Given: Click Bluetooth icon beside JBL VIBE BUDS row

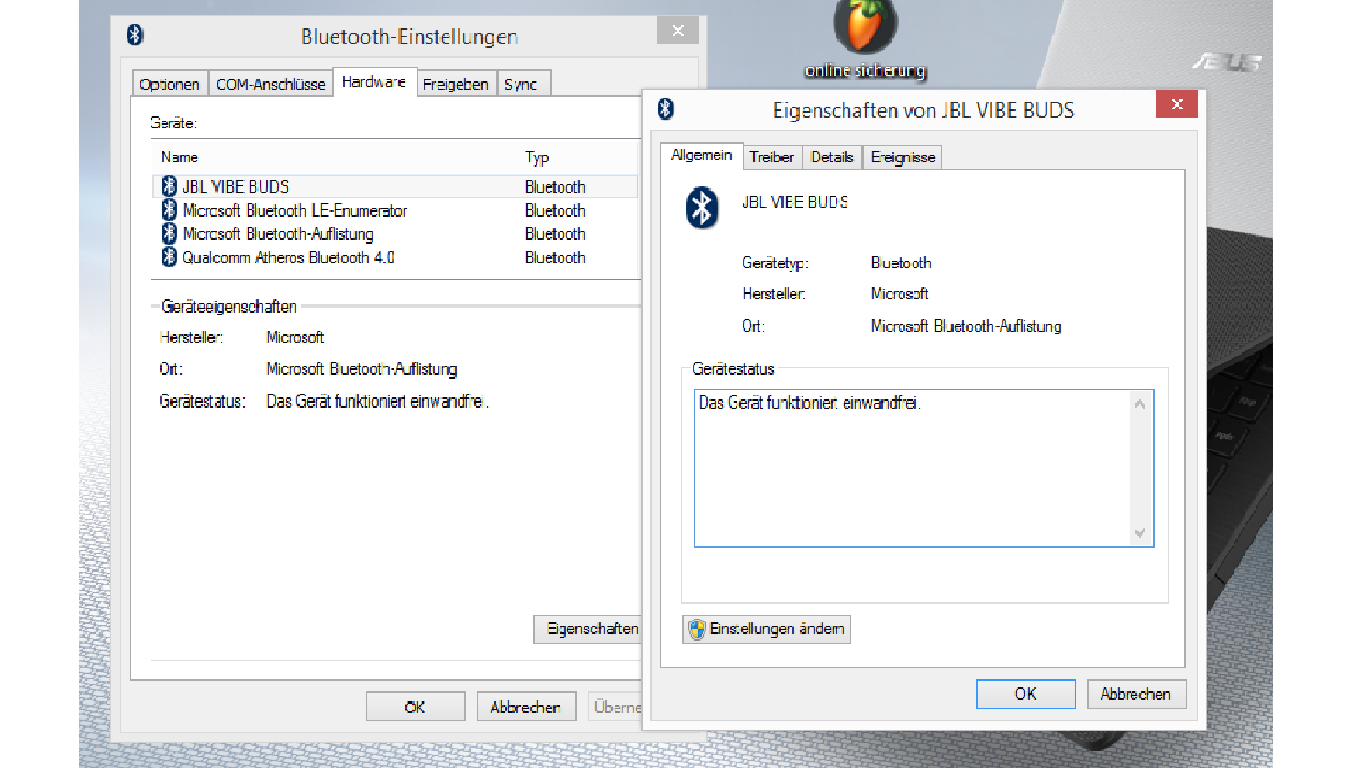Looking at the screenshot, I should (x=169, y=186).
